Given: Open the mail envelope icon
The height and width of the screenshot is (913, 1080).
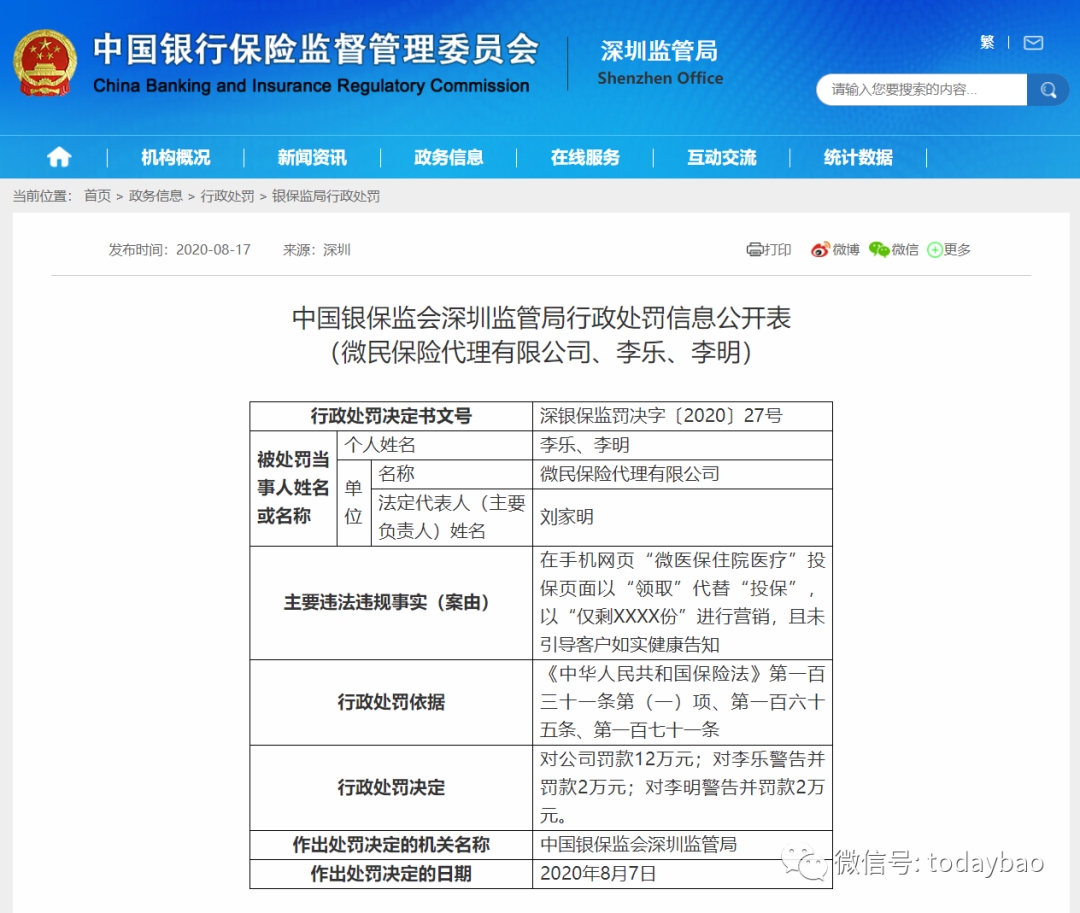Looking at the screenshot, I should pyautogui.click(x=1033, y=43).
